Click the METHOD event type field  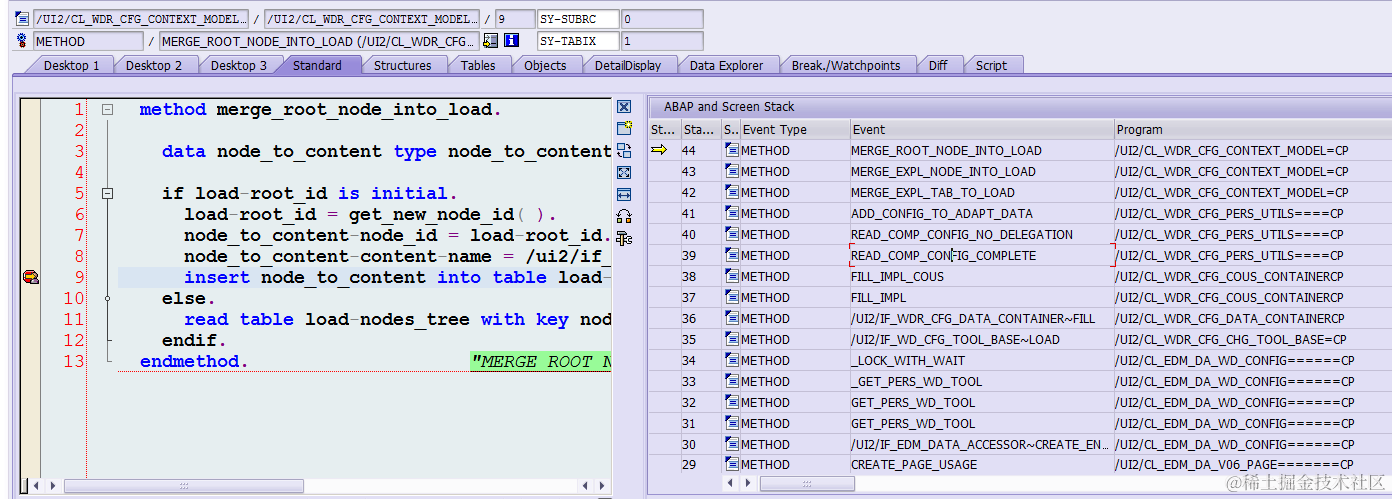pos(88,41)
